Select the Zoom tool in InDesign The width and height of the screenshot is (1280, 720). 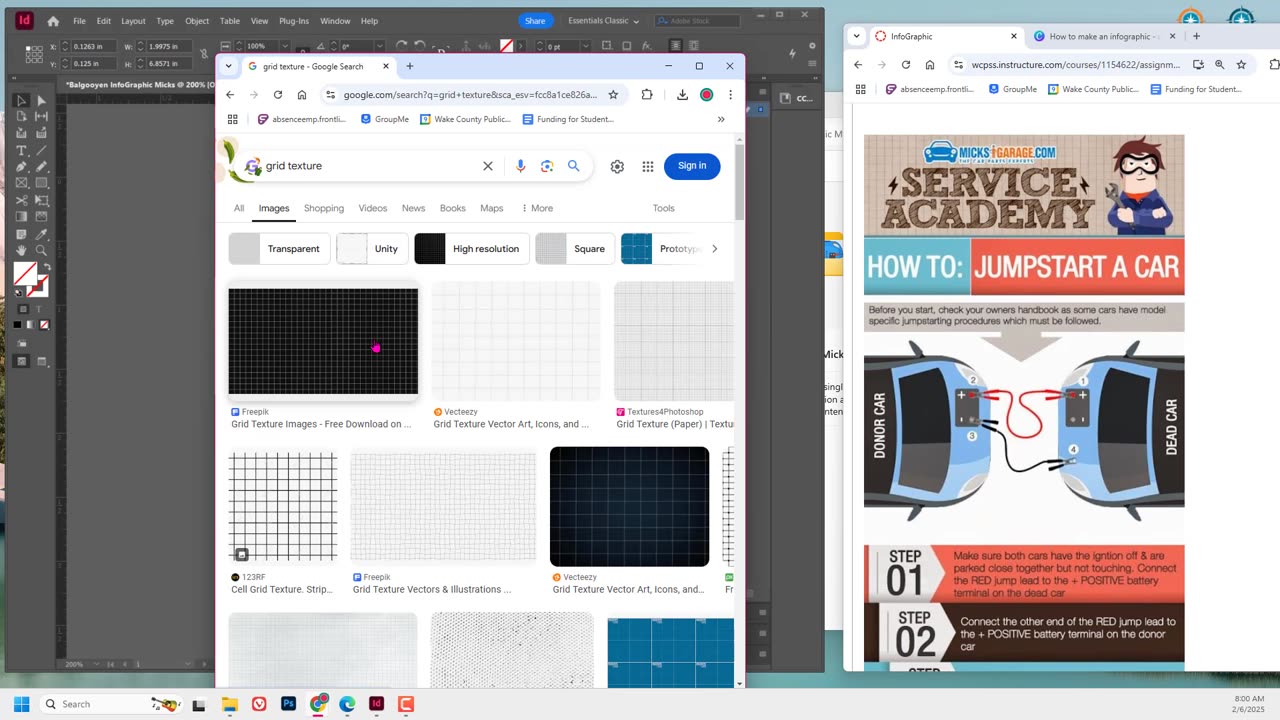coord(41,250)
